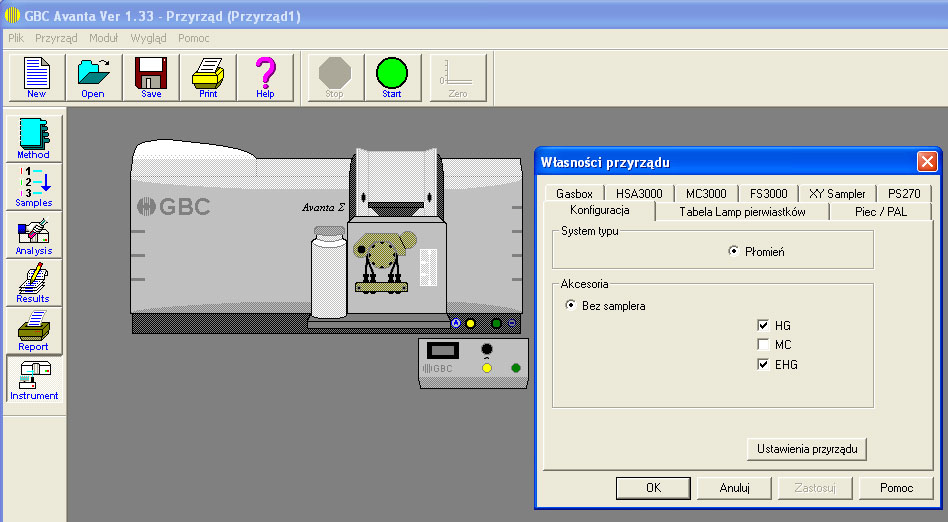Click the reagent bottle on the instrument
The width and height of the screenshot is (948, 522).
(x=329, y=272)
